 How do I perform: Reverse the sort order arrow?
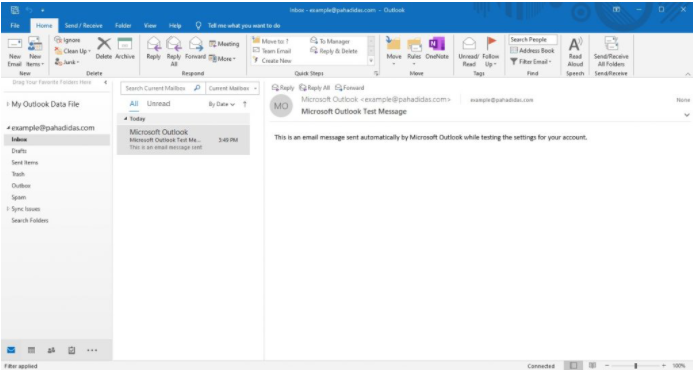click(244, 104)
